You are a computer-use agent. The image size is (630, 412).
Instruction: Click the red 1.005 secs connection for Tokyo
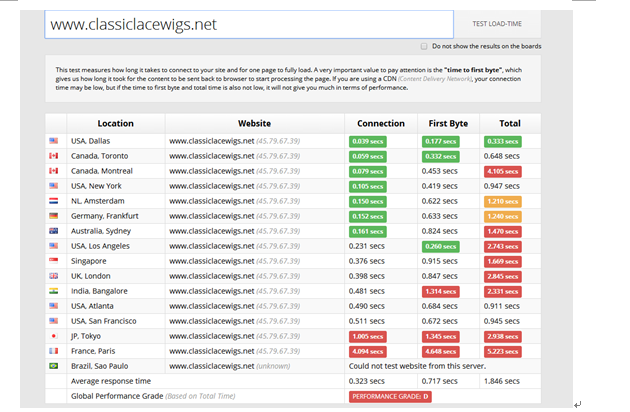click(x=368, y=336)
